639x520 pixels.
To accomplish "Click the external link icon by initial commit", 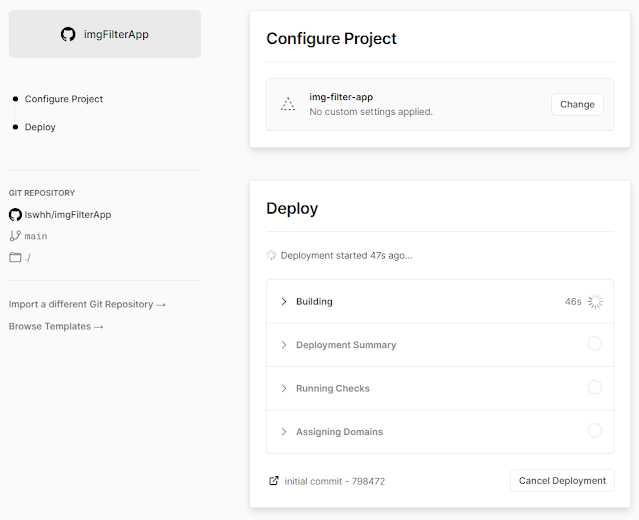I will tap(274, 481).
